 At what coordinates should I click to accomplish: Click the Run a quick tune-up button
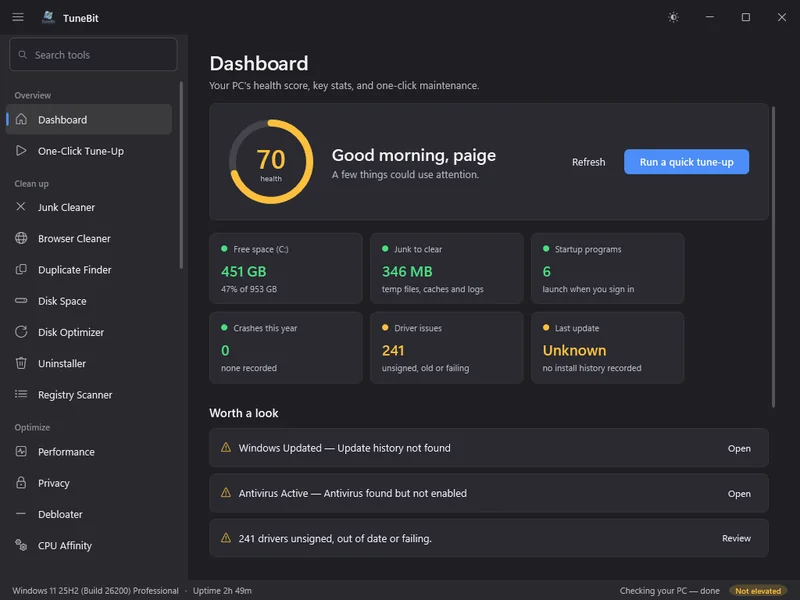tap(686, 162)
